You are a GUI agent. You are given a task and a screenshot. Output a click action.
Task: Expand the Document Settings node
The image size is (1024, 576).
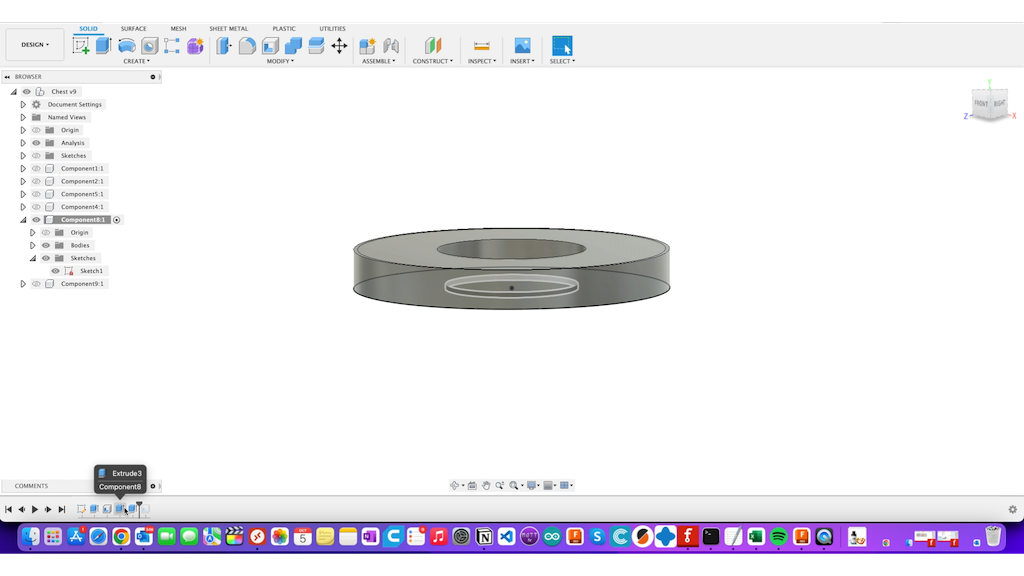(23, 104)
